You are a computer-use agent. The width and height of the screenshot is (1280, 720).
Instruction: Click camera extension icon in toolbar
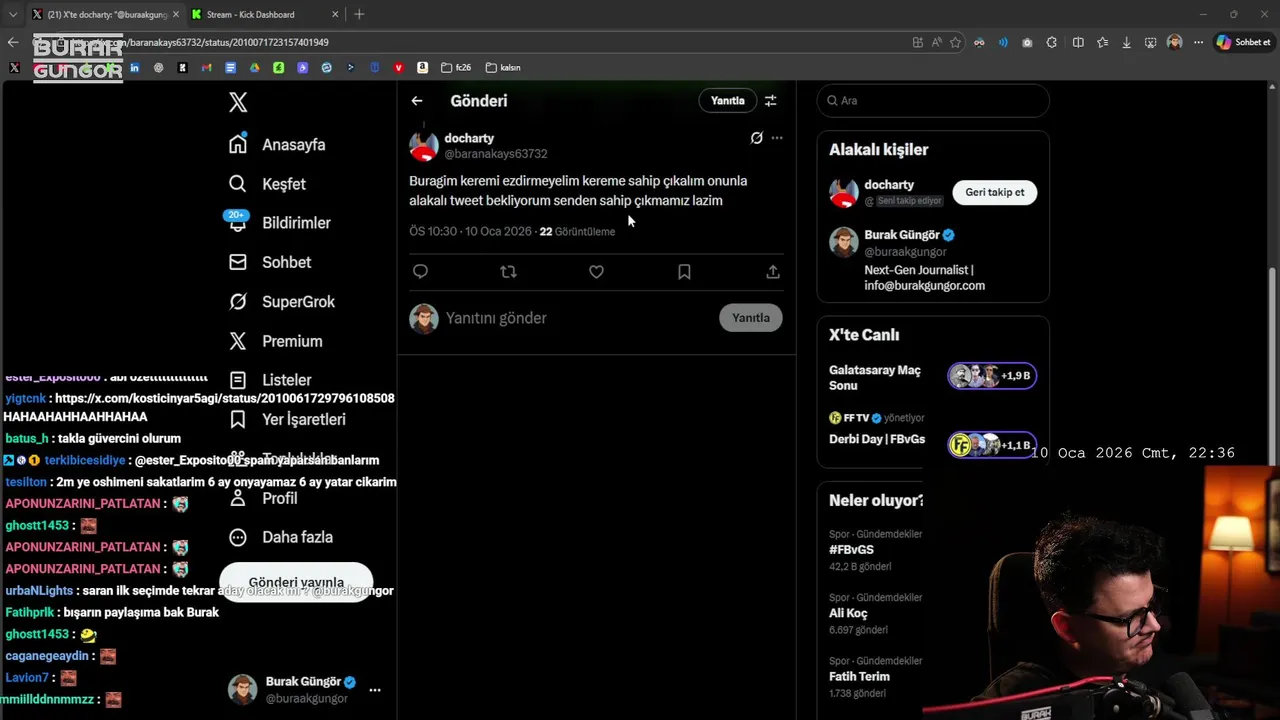coord(1027,42)
